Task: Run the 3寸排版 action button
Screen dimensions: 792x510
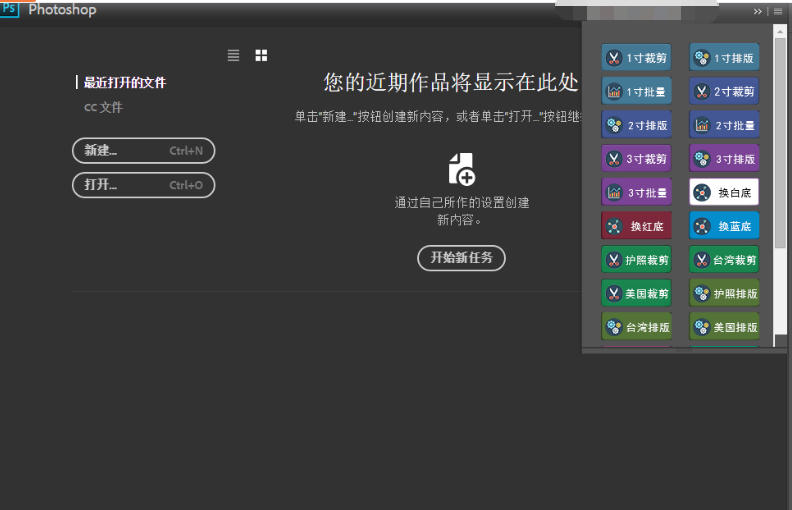Action: [x=724, y=159]
